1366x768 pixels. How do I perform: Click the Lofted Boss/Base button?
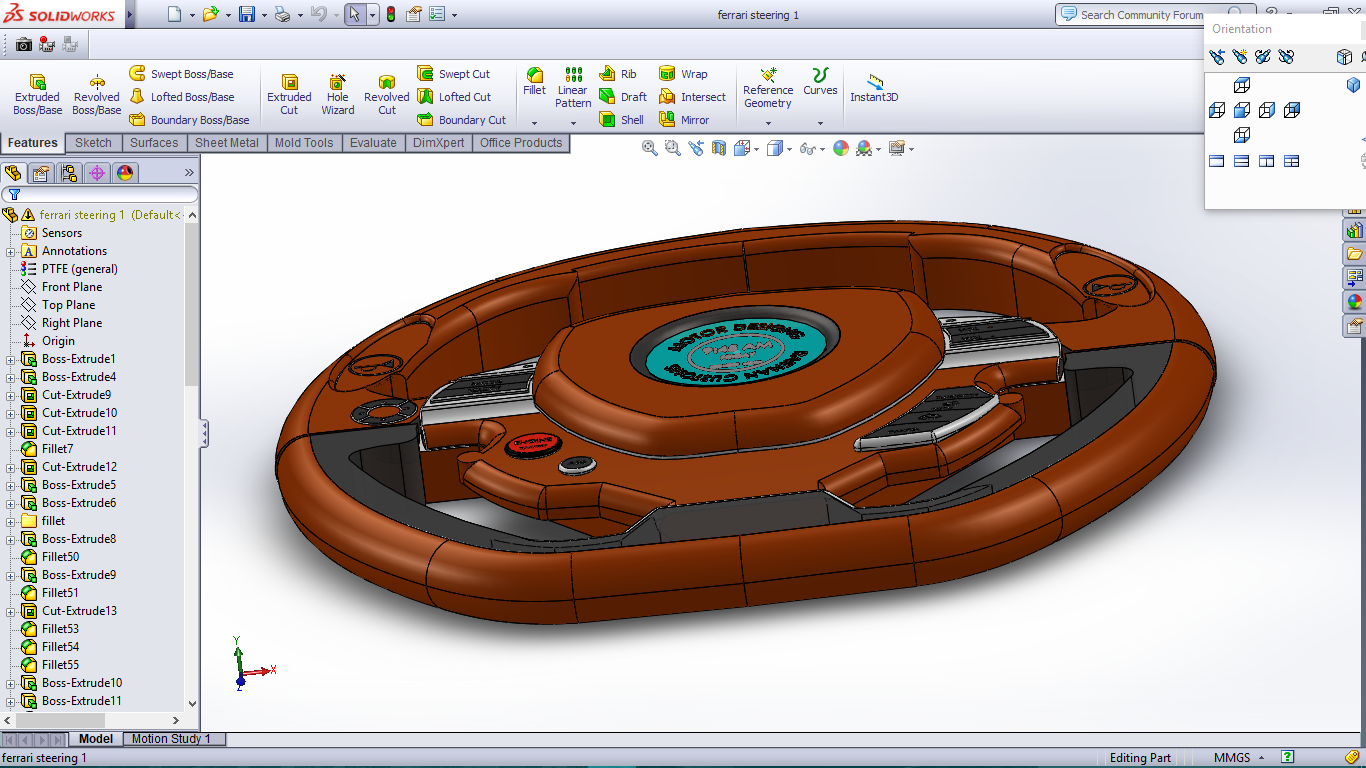[182, 97]
